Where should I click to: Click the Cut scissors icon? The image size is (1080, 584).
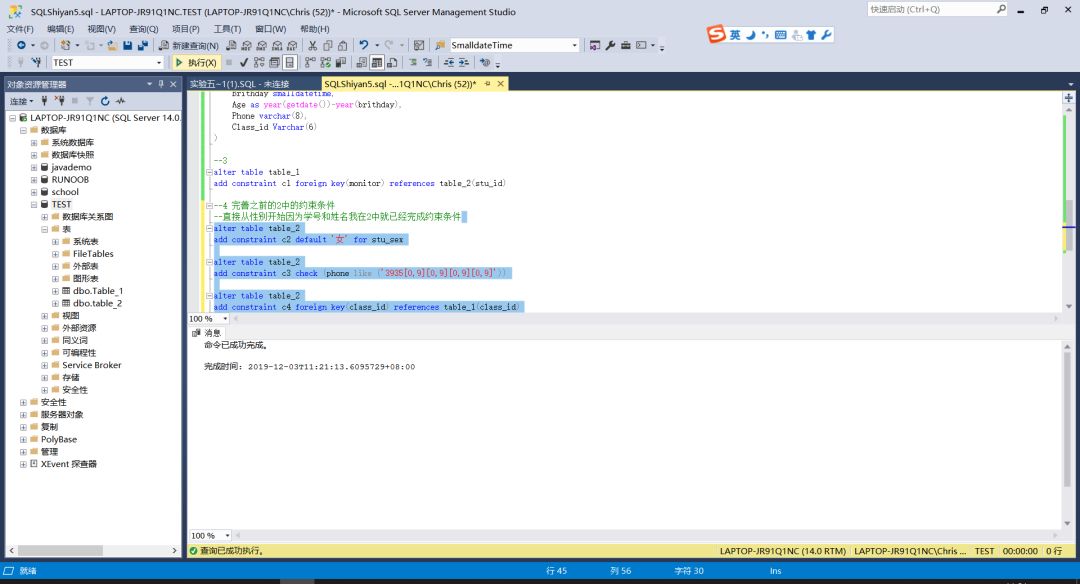(x=313, y=46)
